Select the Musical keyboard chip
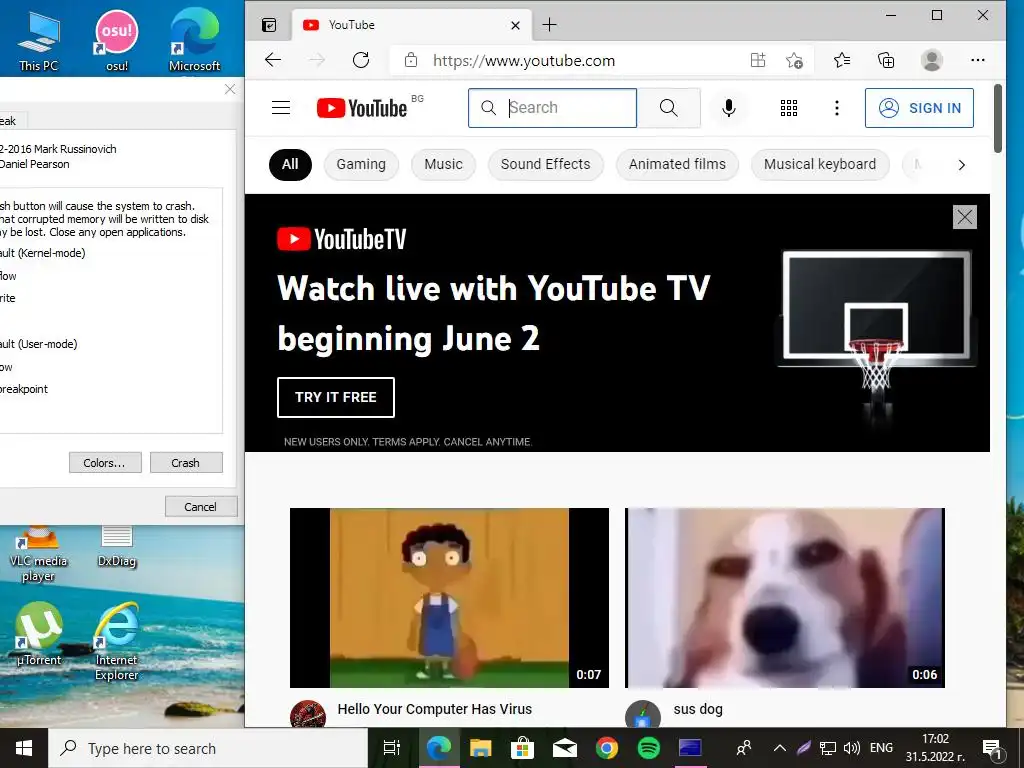 point(820,165)
